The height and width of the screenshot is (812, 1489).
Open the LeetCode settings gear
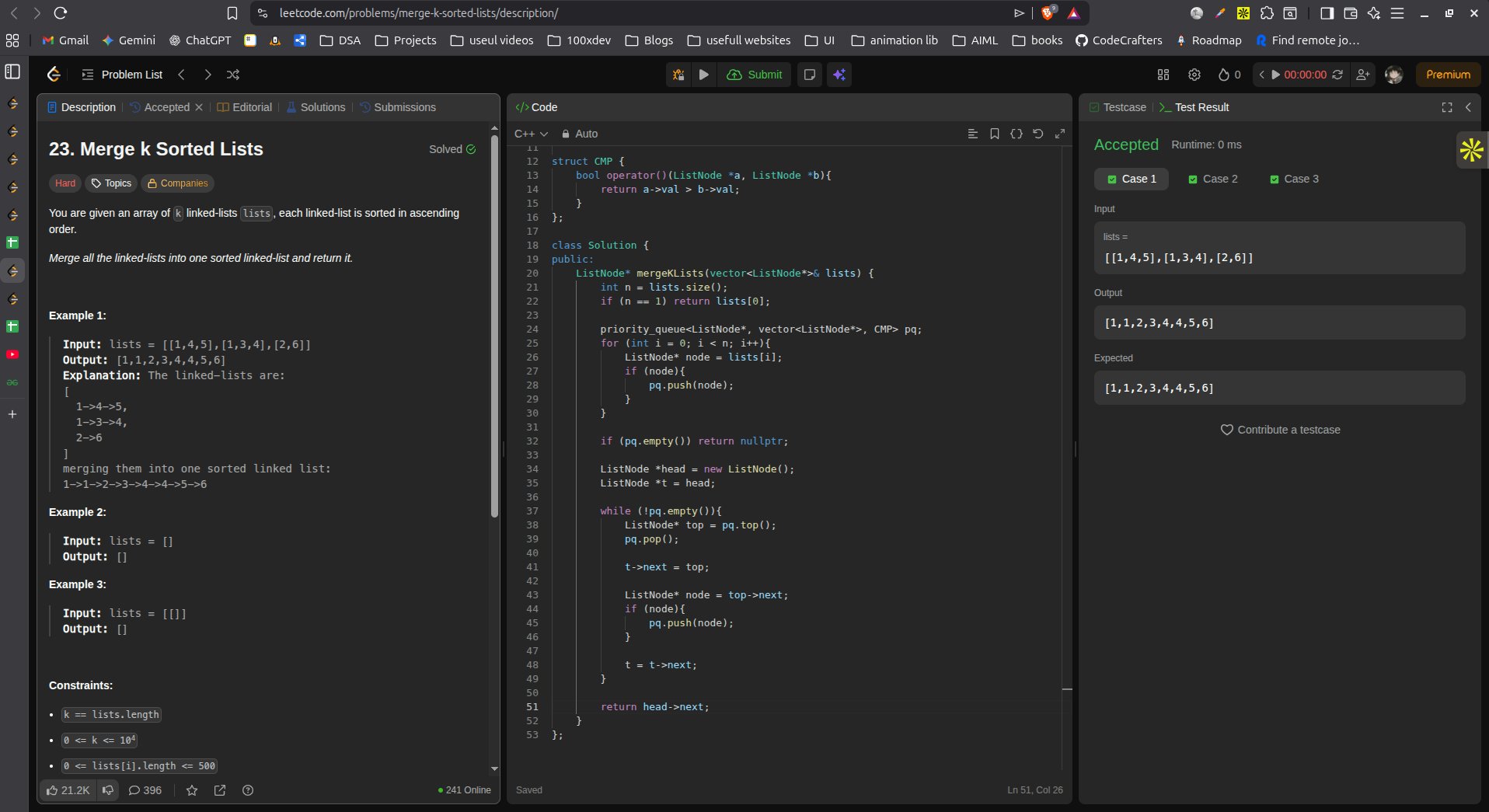pyautogui.click(x=1194, y=75)
